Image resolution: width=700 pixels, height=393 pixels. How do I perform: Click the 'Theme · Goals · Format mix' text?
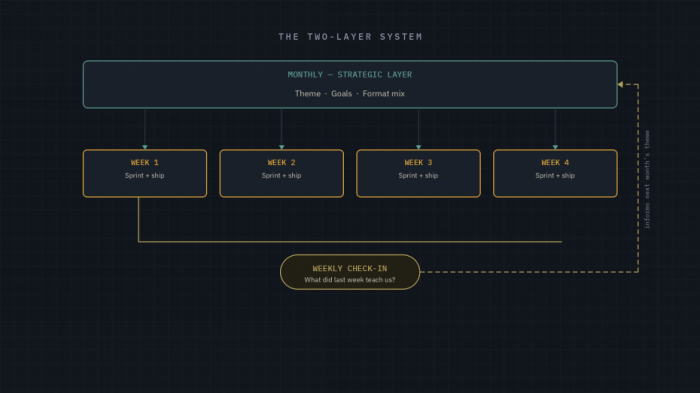(x=350, y=94)
